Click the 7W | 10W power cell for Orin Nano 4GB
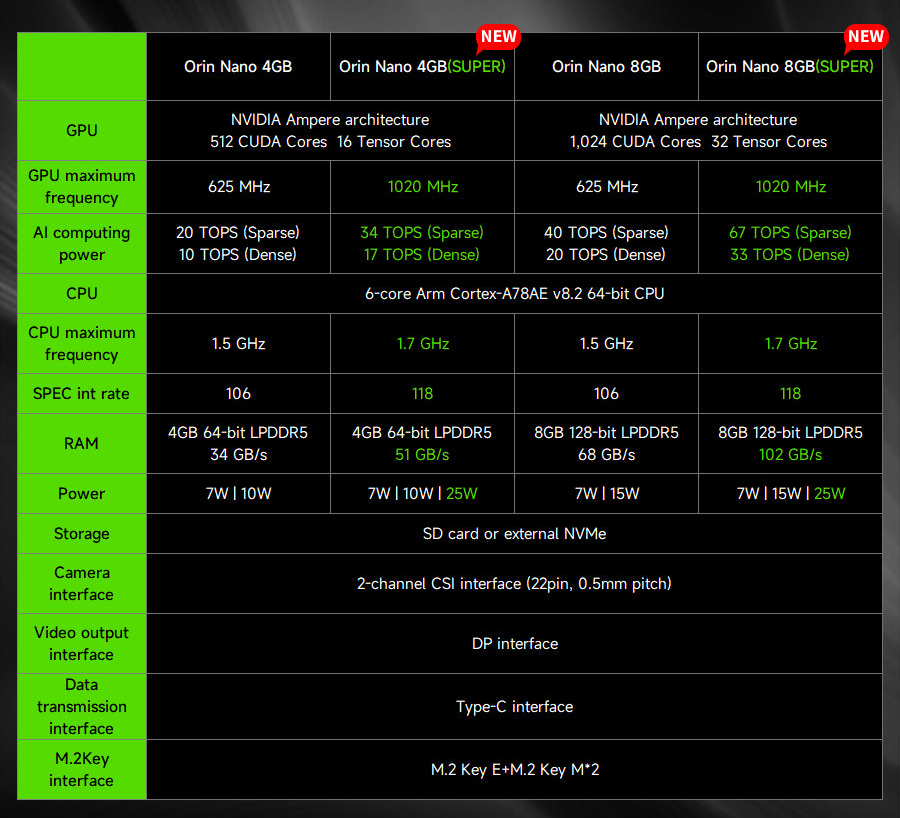The image size is (900, 818). pos(239,493)
